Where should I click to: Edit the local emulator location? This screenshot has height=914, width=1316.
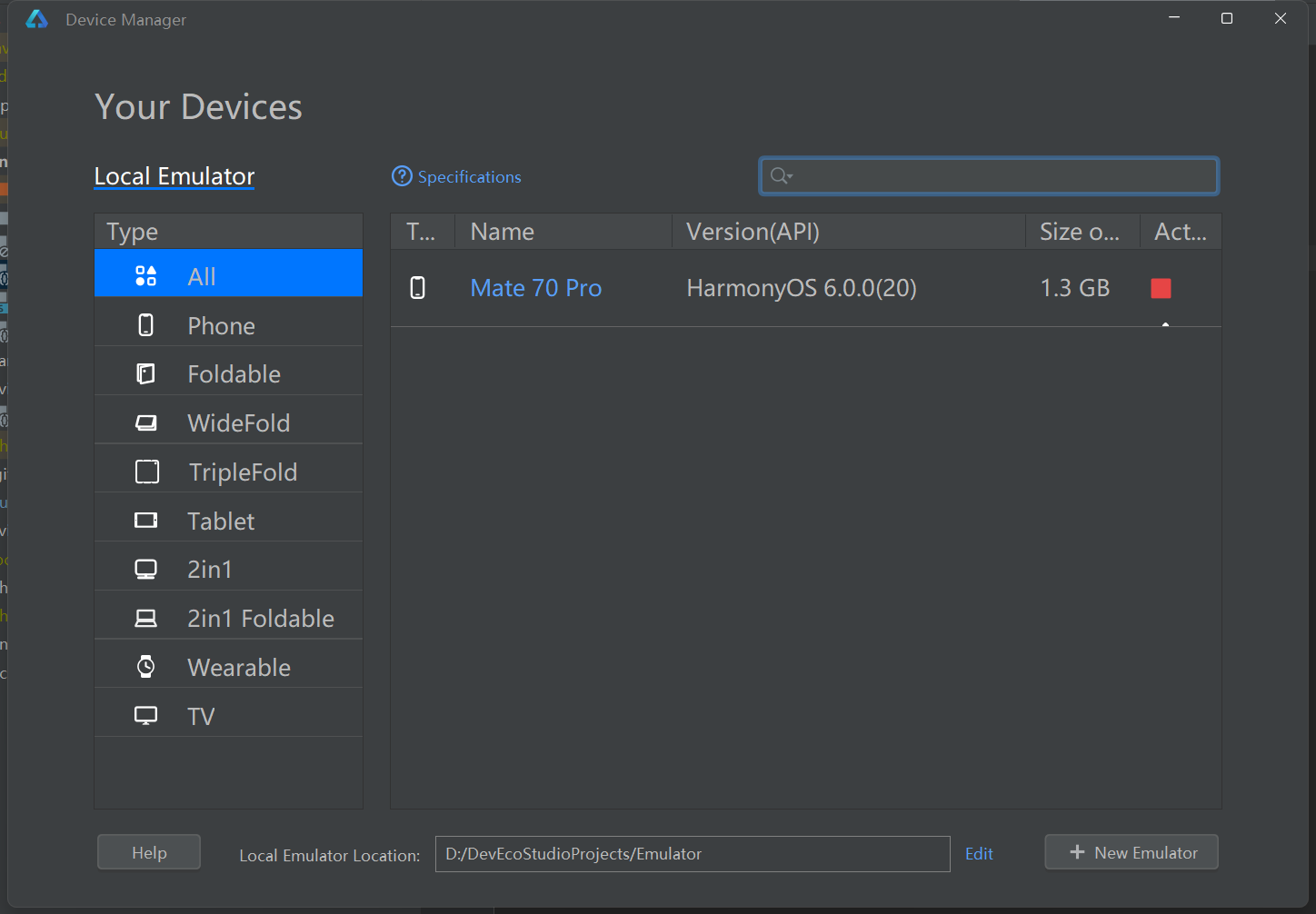[x=979, y=854]
